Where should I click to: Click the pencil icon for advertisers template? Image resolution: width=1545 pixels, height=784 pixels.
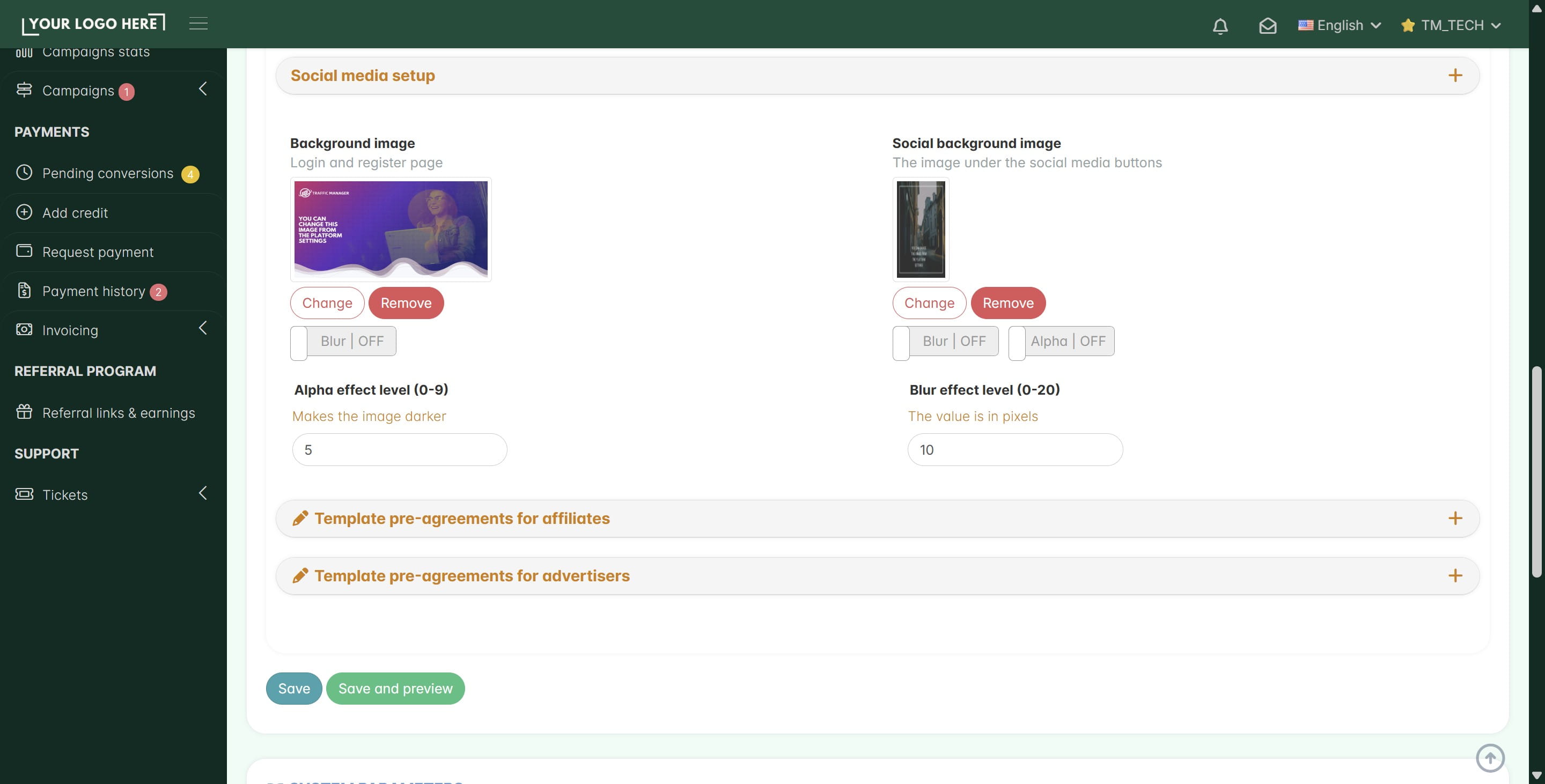coord(300,576)
